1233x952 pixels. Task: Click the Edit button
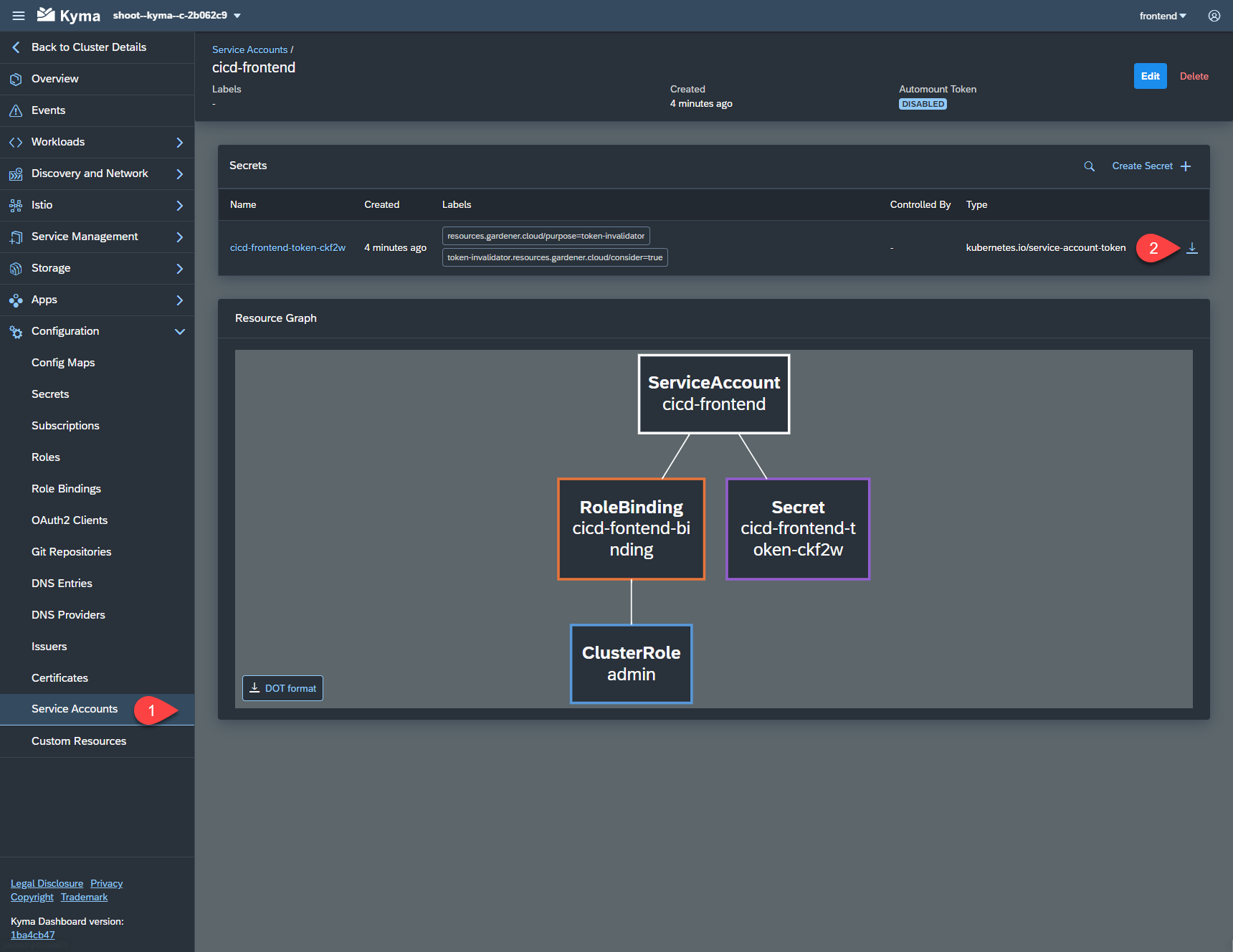click(1150, 76)
